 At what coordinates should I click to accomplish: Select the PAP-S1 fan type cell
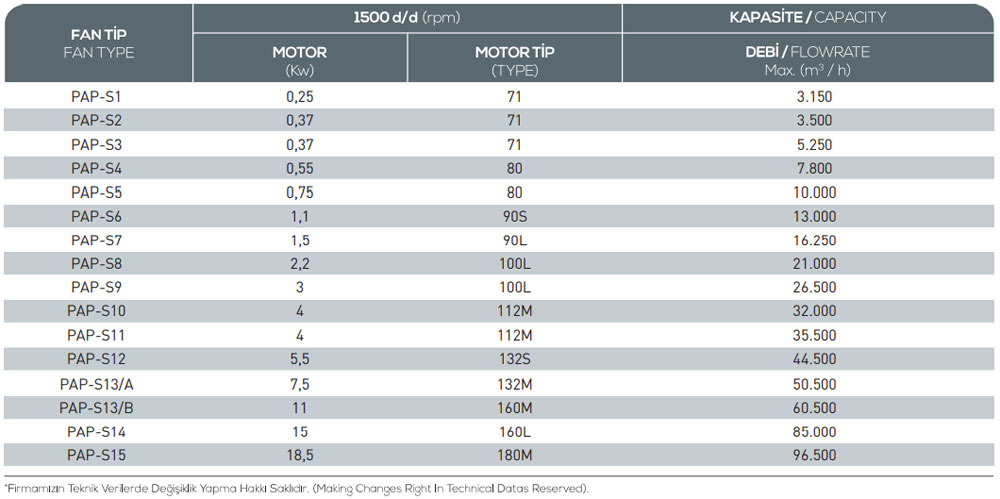tap(96, 97)
